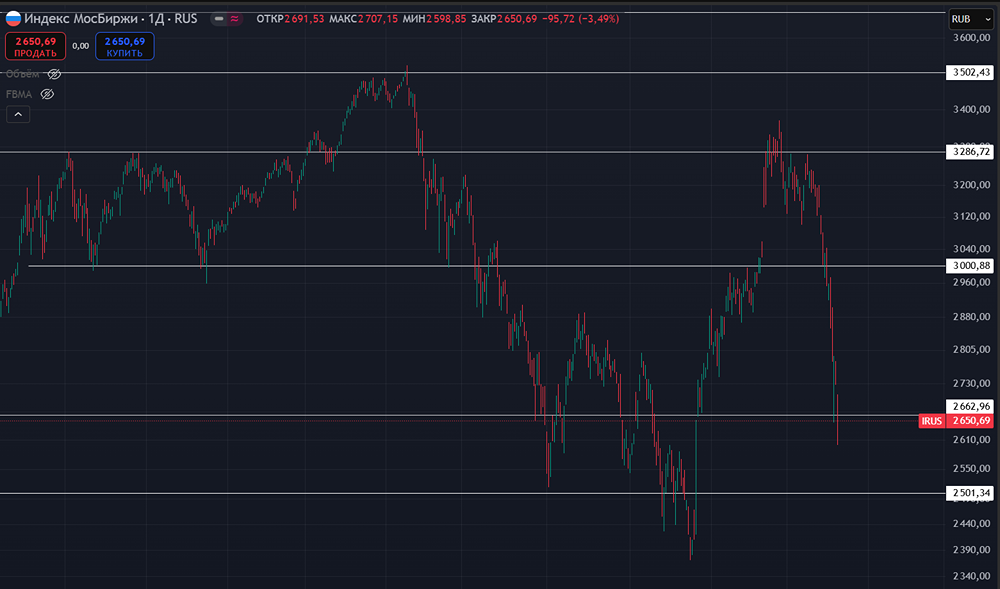Click the red ПРОДАТЬ sell button

[x=35, y=47]
